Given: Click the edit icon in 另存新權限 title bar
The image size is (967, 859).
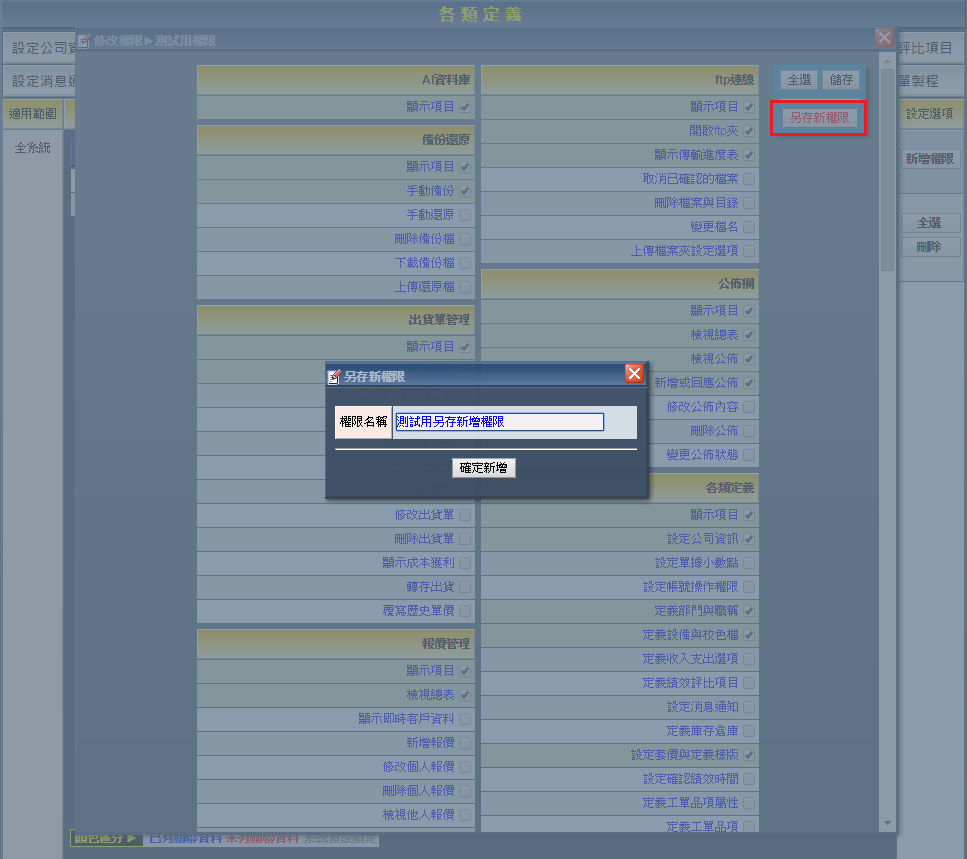Looking at the screenshot, I should click(x=335, y=376).
